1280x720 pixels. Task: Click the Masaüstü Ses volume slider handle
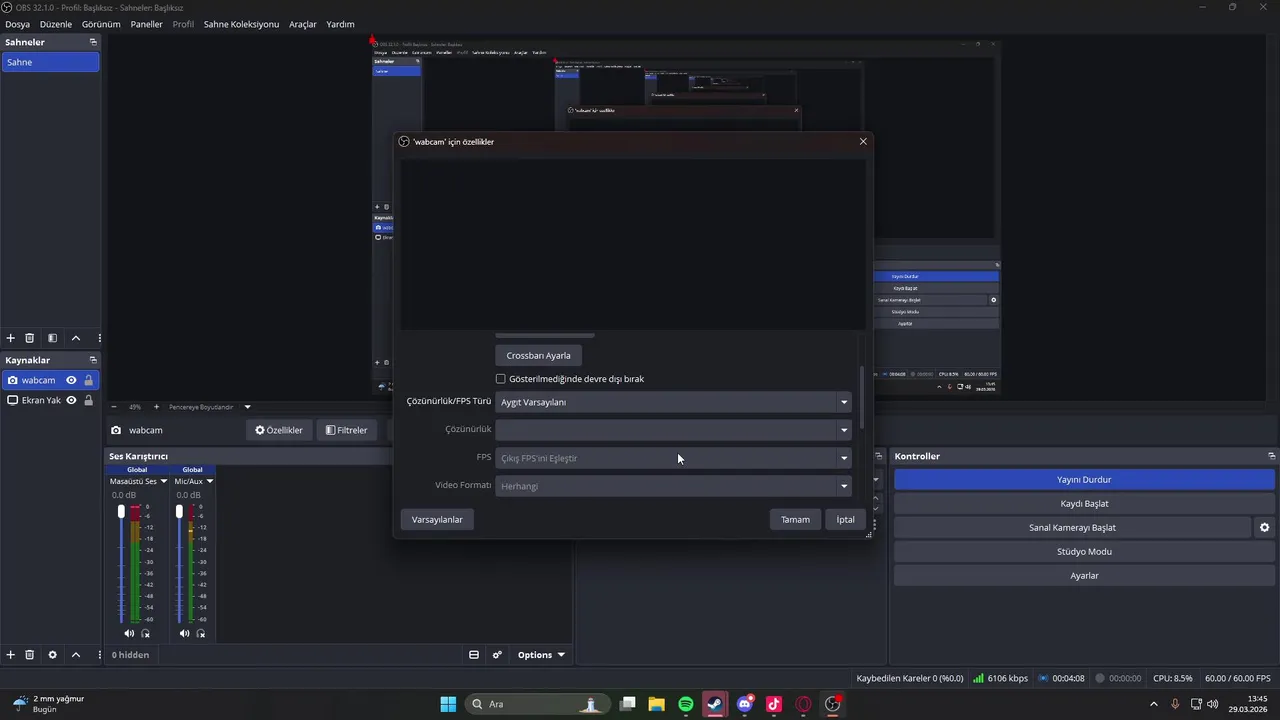tap(122, 511)
